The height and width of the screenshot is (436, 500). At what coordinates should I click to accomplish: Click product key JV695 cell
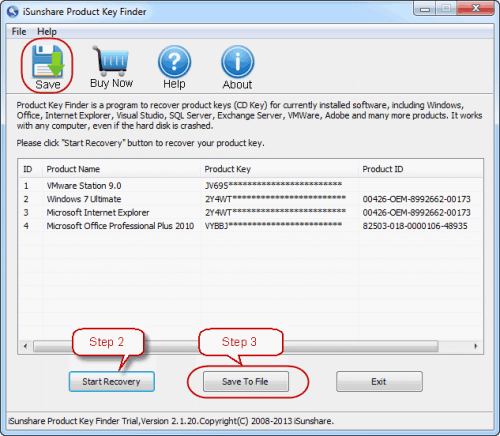pos(273,185)
